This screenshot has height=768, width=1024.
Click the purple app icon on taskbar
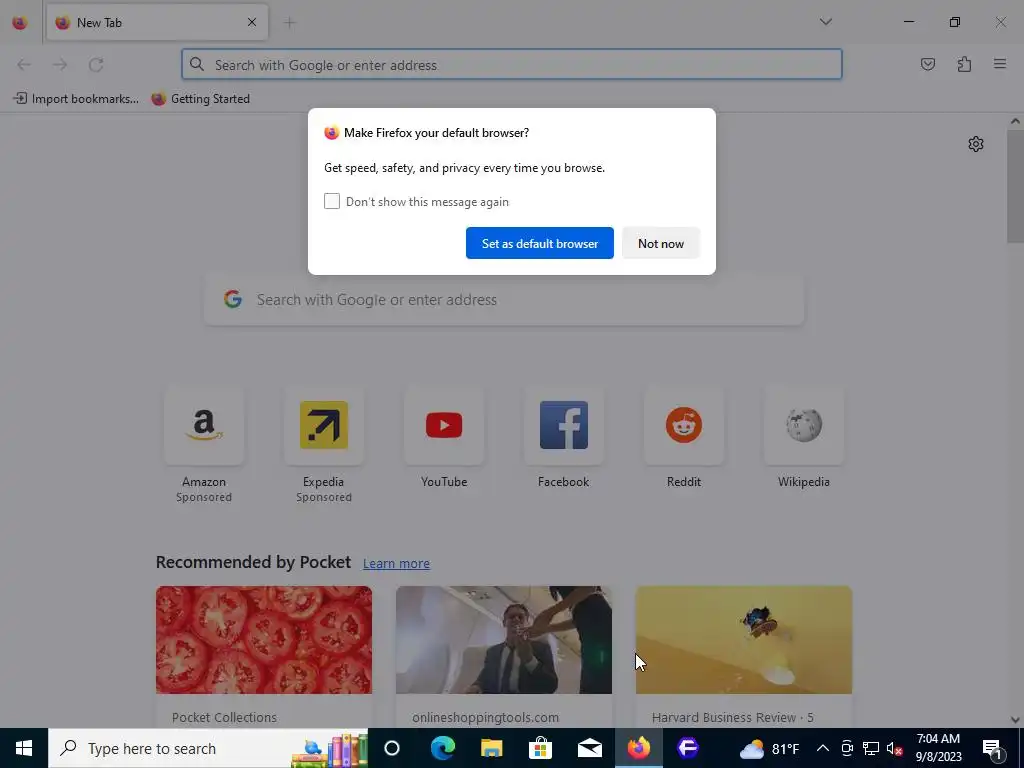[688, 748]
